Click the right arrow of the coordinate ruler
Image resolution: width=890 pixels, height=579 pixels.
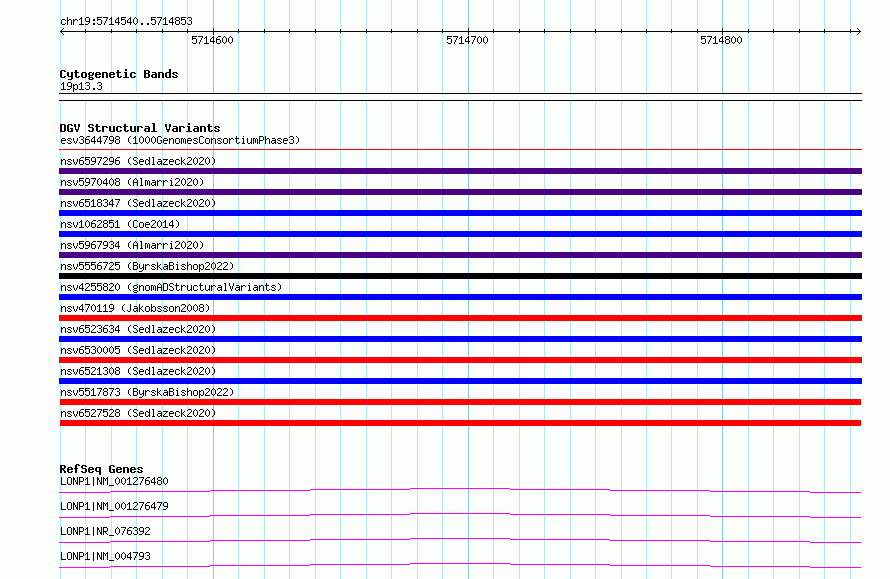point(858,31)
